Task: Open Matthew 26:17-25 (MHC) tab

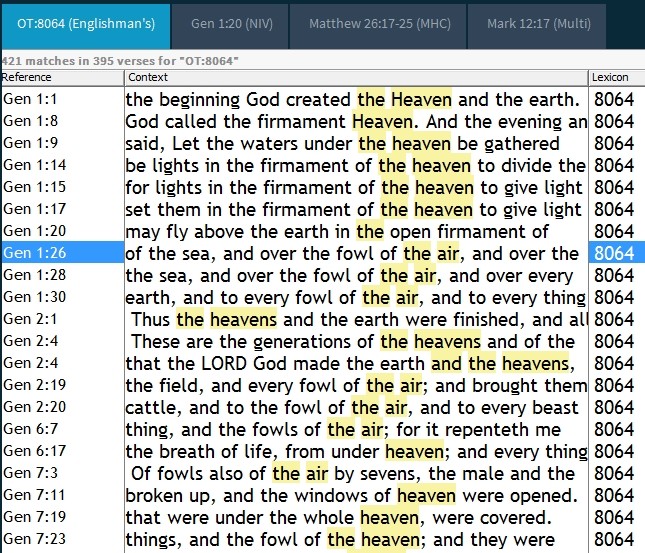Action: pyautogui.click(x=380, y=24)
